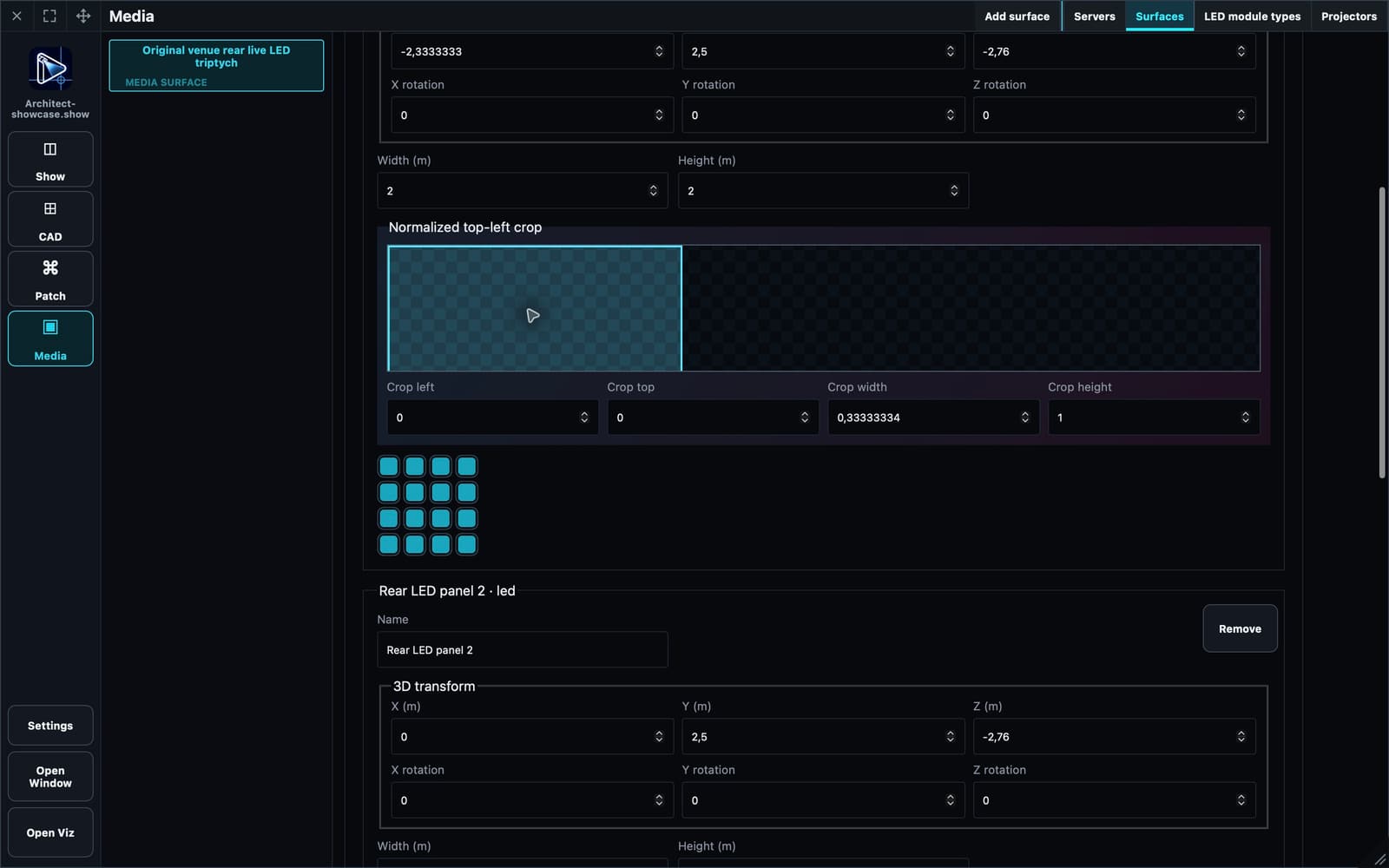Click last LED module tile in grid
Screen dimensions: 1389x868
coord(467,544)
